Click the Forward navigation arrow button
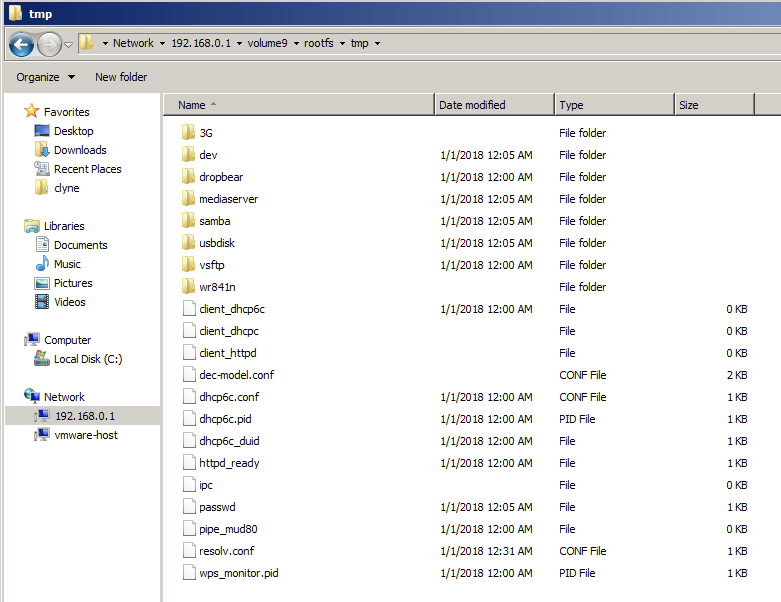781x602 pixels. coord(49,45)
